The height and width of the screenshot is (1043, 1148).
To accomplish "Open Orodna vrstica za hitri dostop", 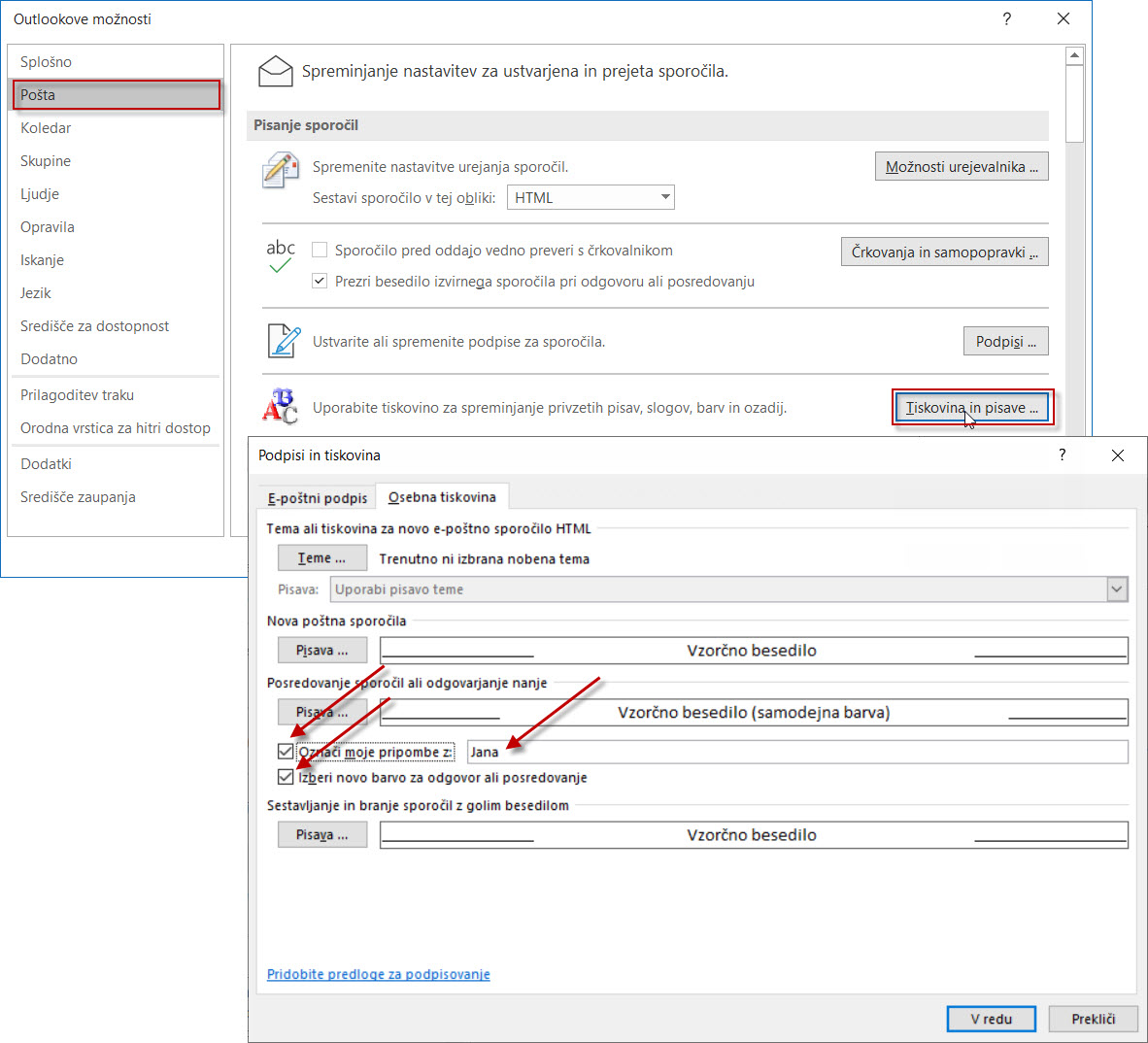I will 116,428.
